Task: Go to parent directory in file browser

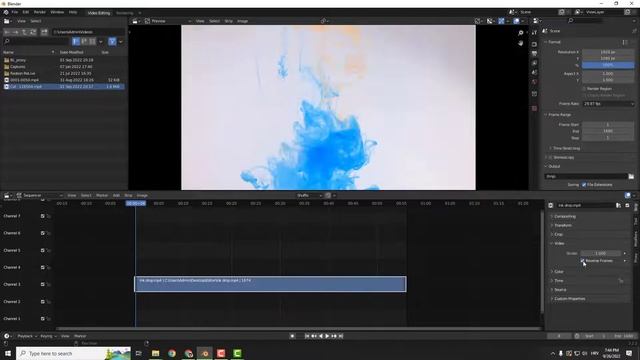Action: pos(24,32)
